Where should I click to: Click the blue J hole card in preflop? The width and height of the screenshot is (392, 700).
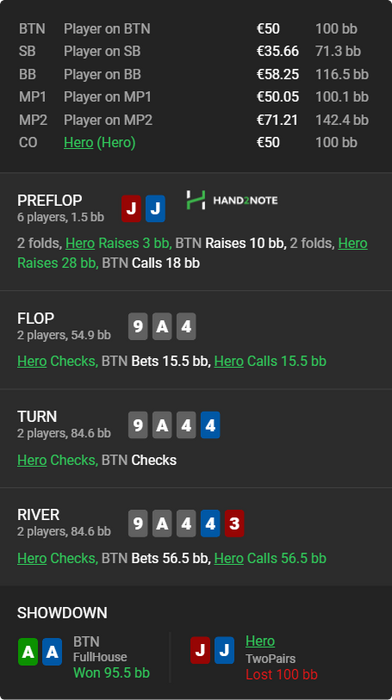(x=155, y=208)
